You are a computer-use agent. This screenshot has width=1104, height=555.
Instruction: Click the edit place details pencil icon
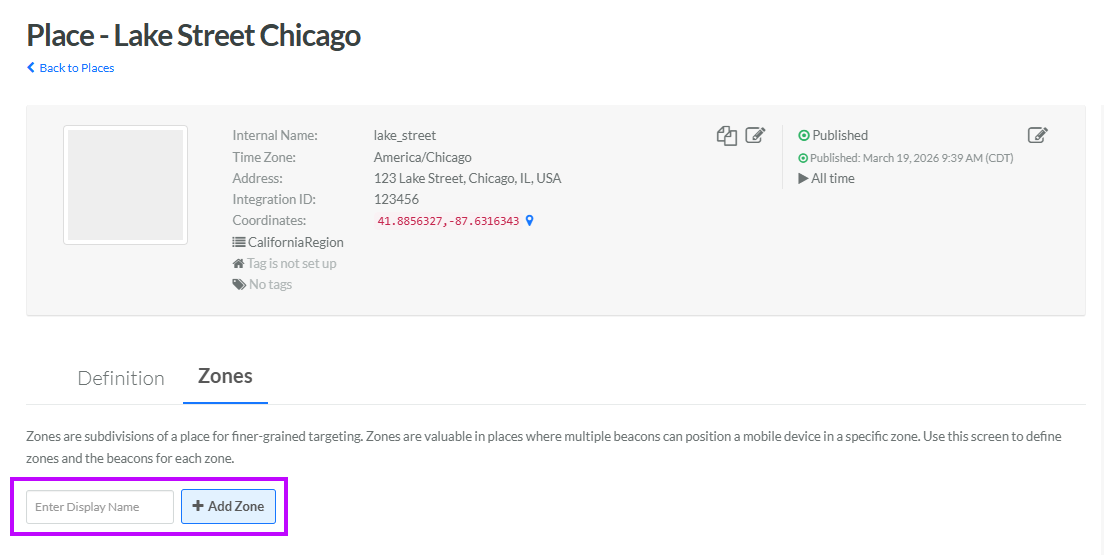(x=756, y=135)
